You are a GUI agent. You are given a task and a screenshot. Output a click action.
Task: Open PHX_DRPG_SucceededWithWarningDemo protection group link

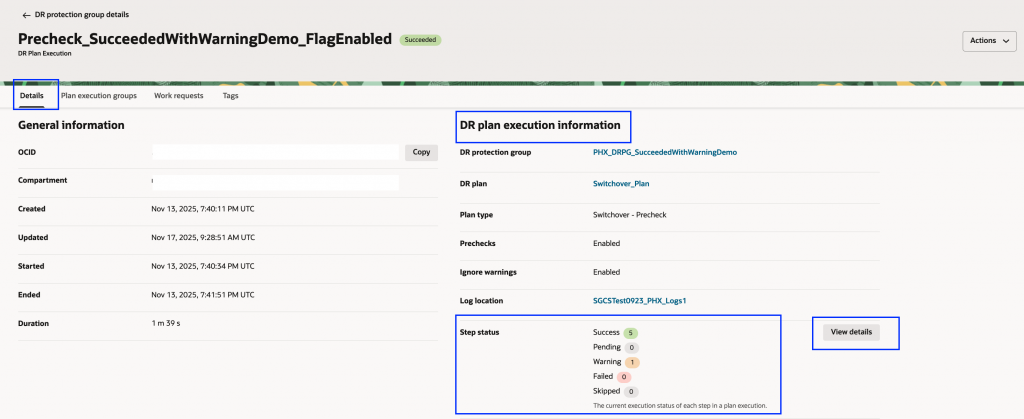pos(664,153)
